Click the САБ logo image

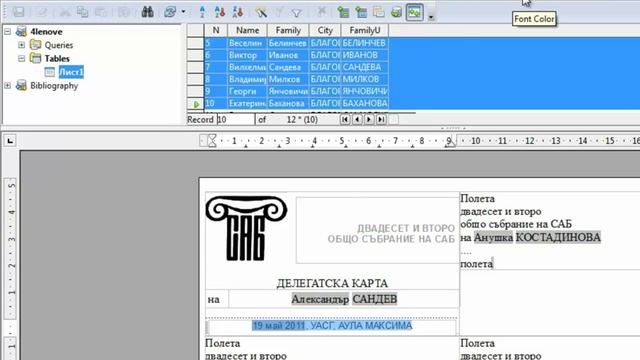pyautogui.click(x=246, y=228)
